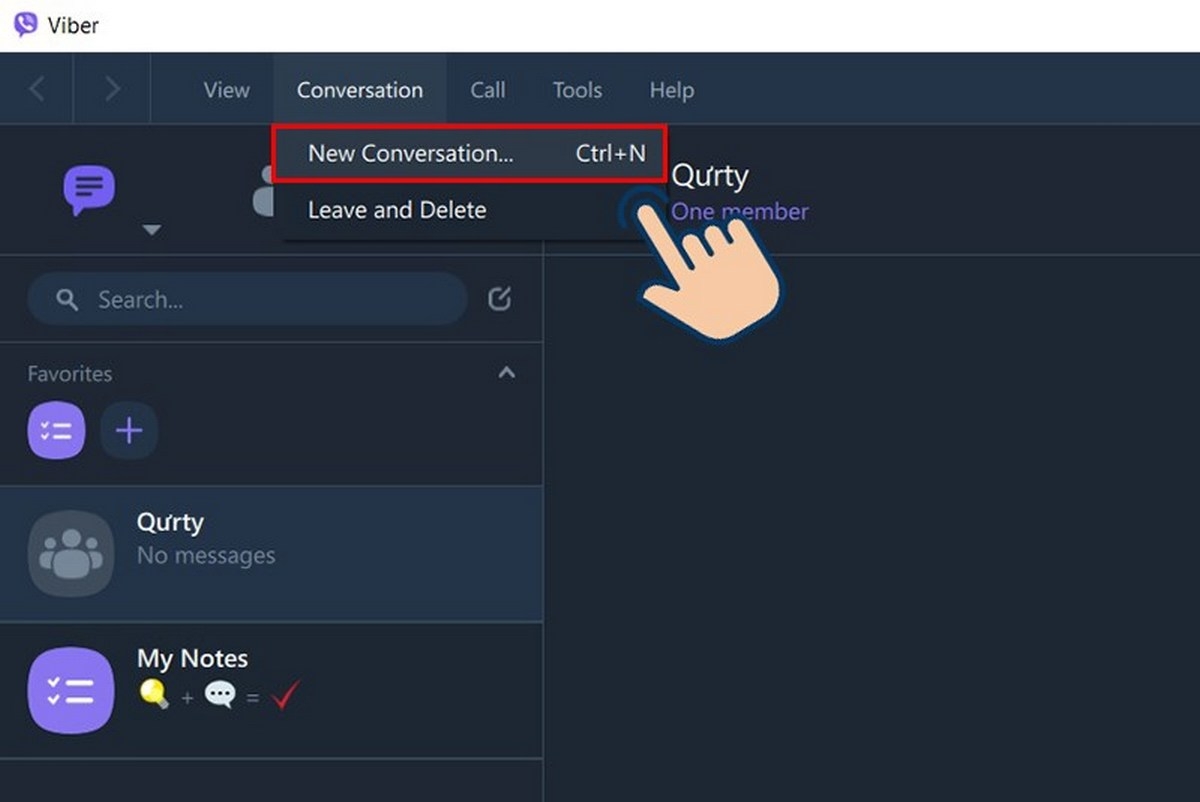Expand the arrow under the chats icon

click(151, 230)
